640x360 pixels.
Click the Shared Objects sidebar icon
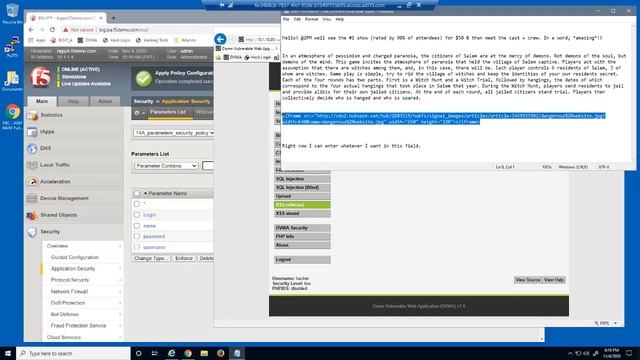(x=32, y=215)
